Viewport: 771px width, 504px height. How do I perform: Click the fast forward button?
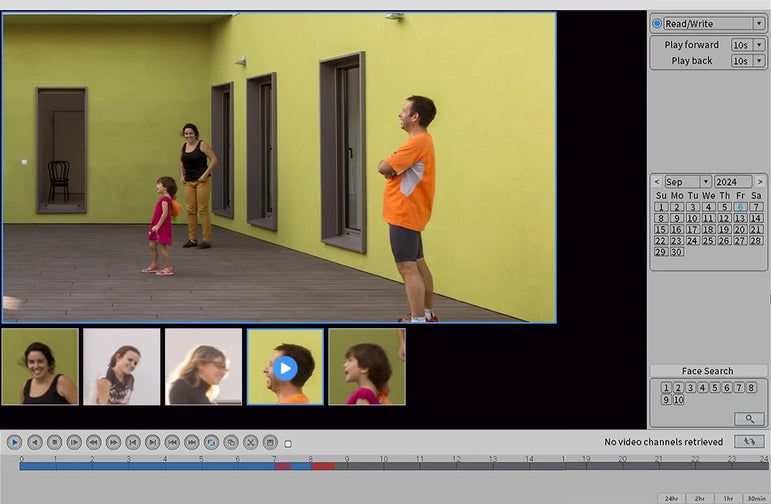coord(113,442)
